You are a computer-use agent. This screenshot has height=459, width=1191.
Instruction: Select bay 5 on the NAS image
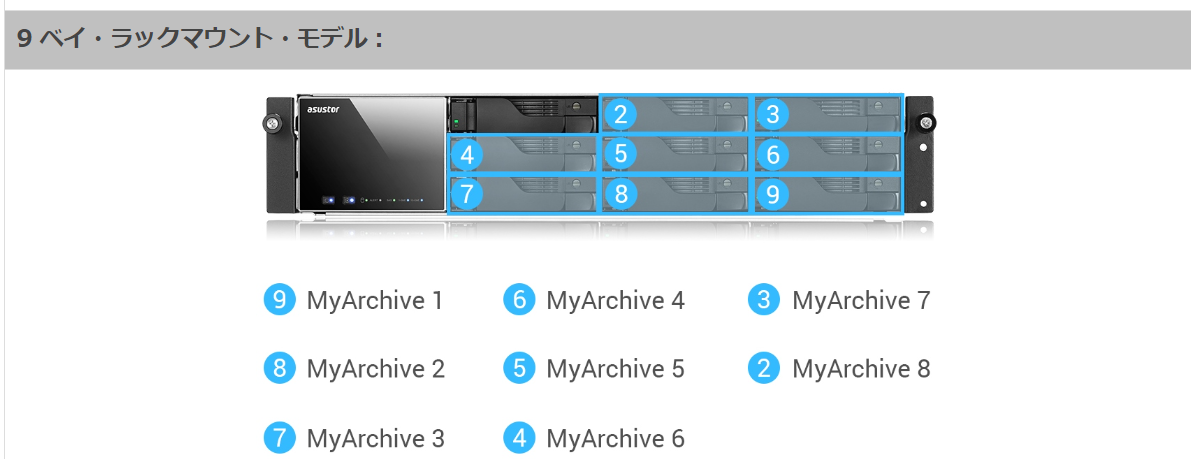(675, 155)
